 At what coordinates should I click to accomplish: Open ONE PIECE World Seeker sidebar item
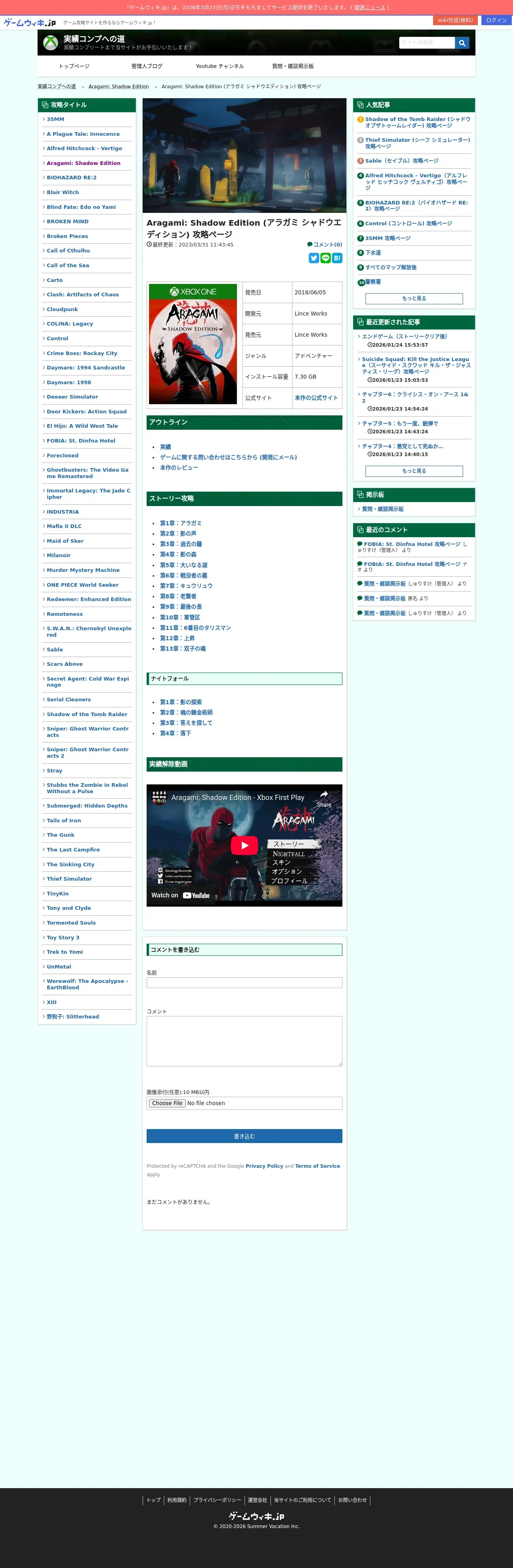(82, 585)
